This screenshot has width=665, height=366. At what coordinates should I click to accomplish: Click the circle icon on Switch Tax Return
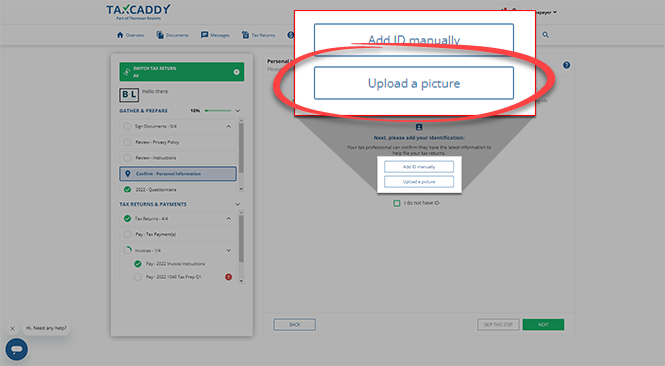237,72
